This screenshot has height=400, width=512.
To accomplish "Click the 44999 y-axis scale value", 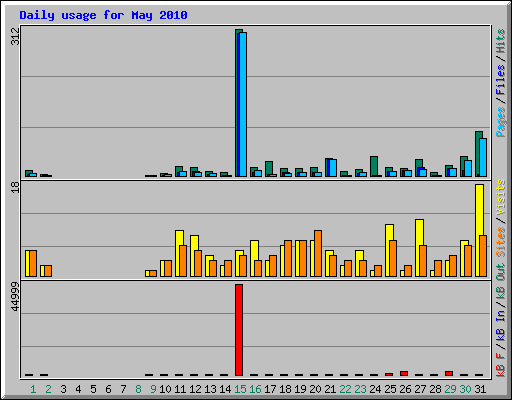I will [15, 296].
